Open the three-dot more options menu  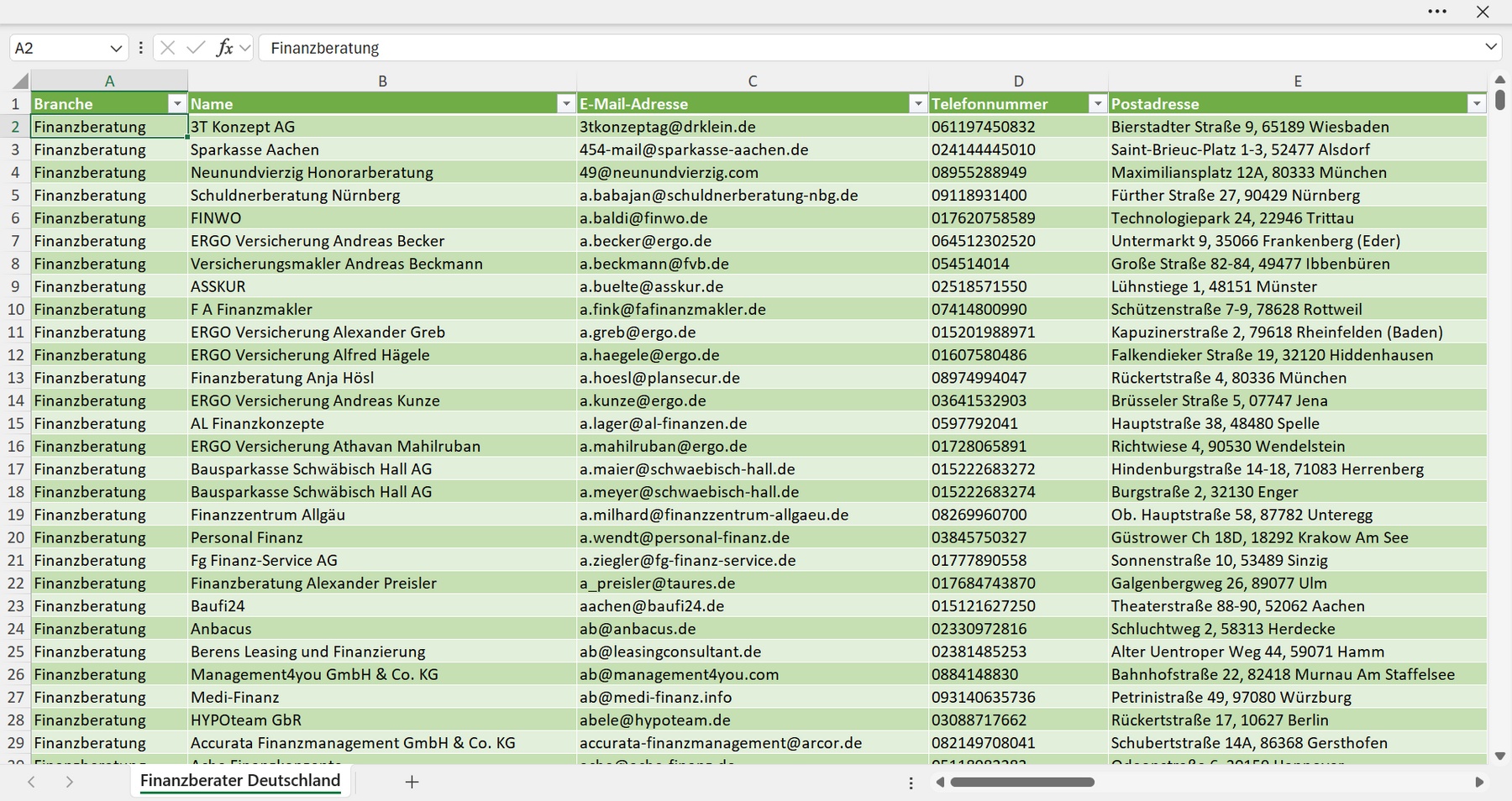pos(1437,12)
